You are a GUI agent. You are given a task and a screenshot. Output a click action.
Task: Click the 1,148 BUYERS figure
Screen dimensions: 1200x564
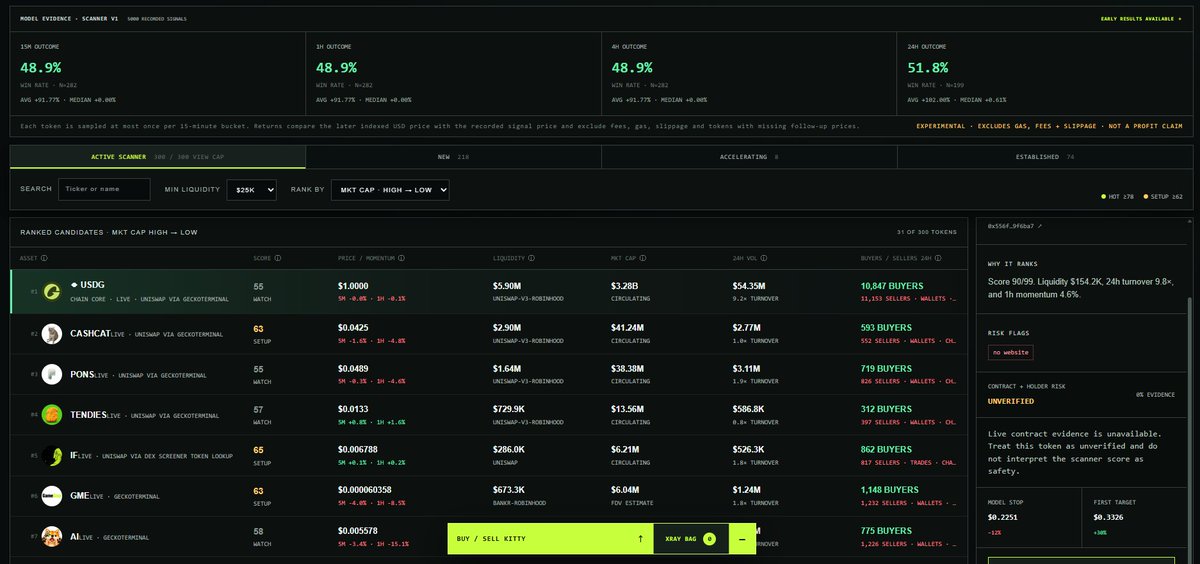coord(889,491)
